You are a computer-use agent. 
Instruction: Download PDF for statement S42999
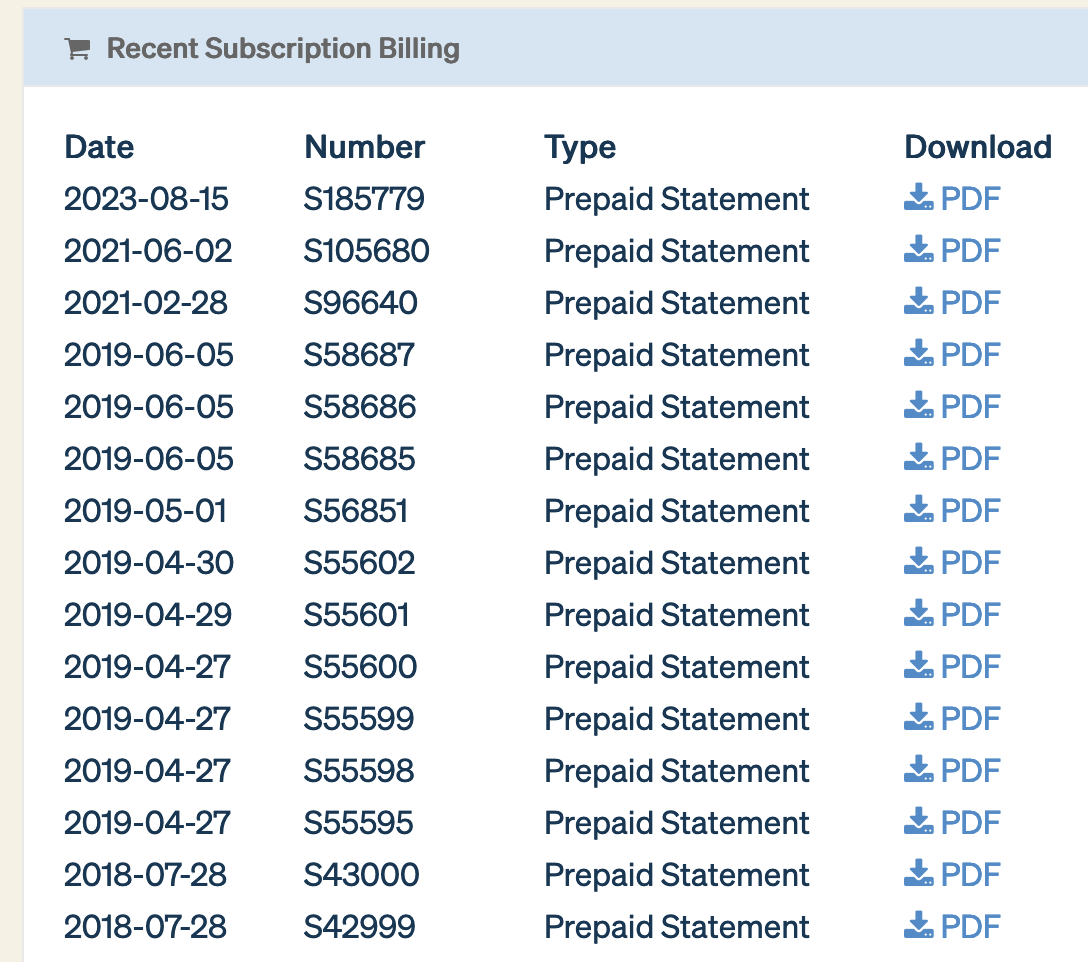969,927
